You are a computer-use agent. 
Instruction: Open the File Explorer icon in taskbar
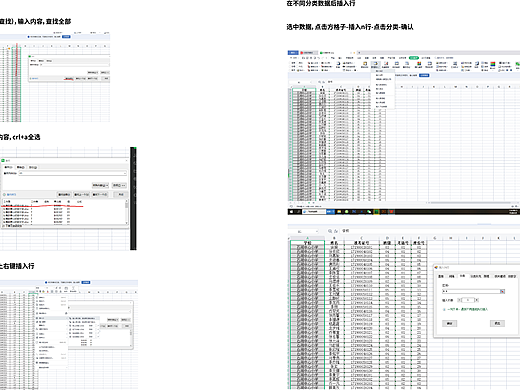coord(339,212)
